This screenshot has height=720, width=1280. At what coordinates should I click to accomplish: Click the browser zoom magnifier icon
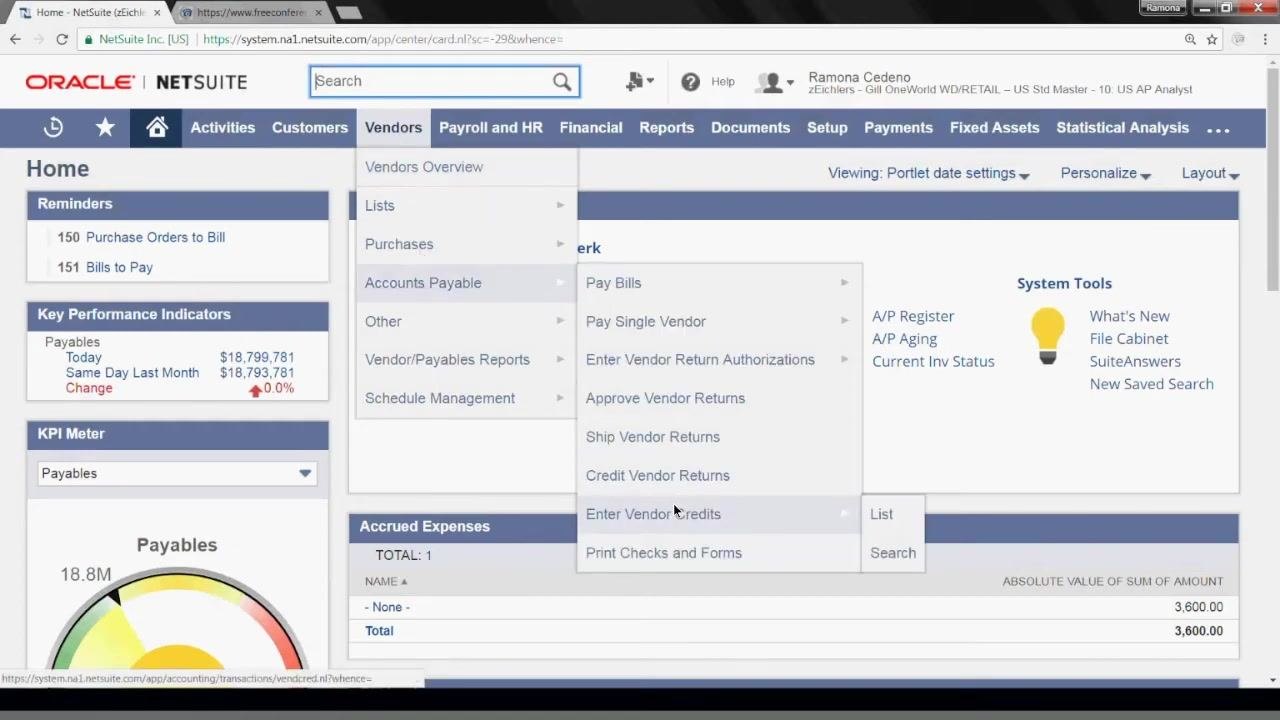pyautogui.click(x=1190, y=39)
